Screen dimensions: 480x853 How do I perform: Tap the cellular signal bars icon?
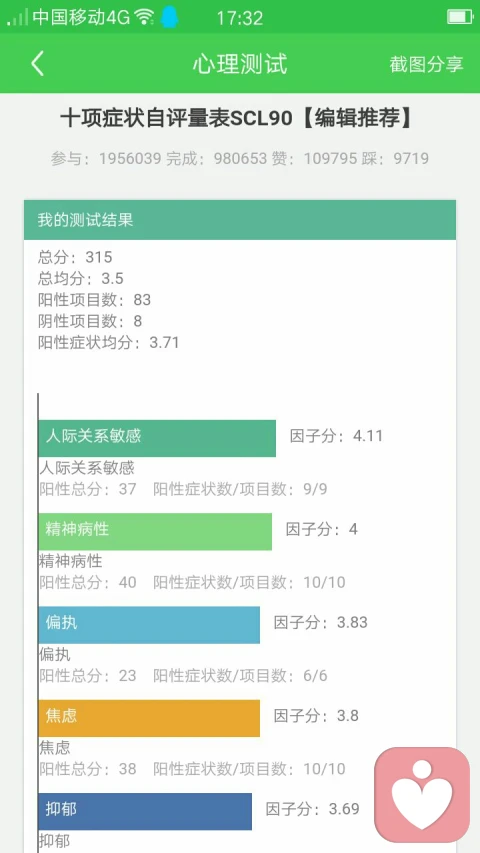point(17,18)
